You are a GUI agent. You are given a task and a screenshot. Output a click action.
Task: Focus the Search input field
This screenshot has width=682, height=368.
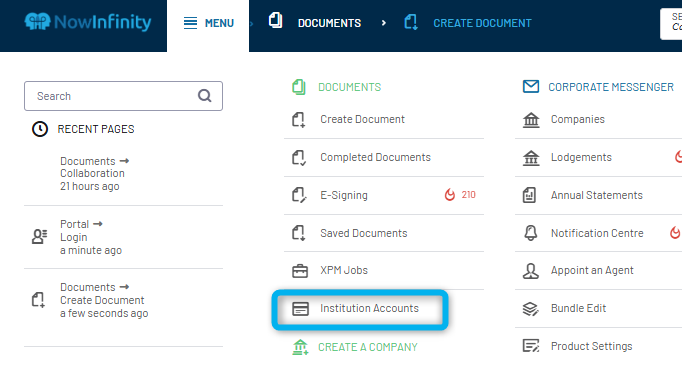click(x=124, y=96)
